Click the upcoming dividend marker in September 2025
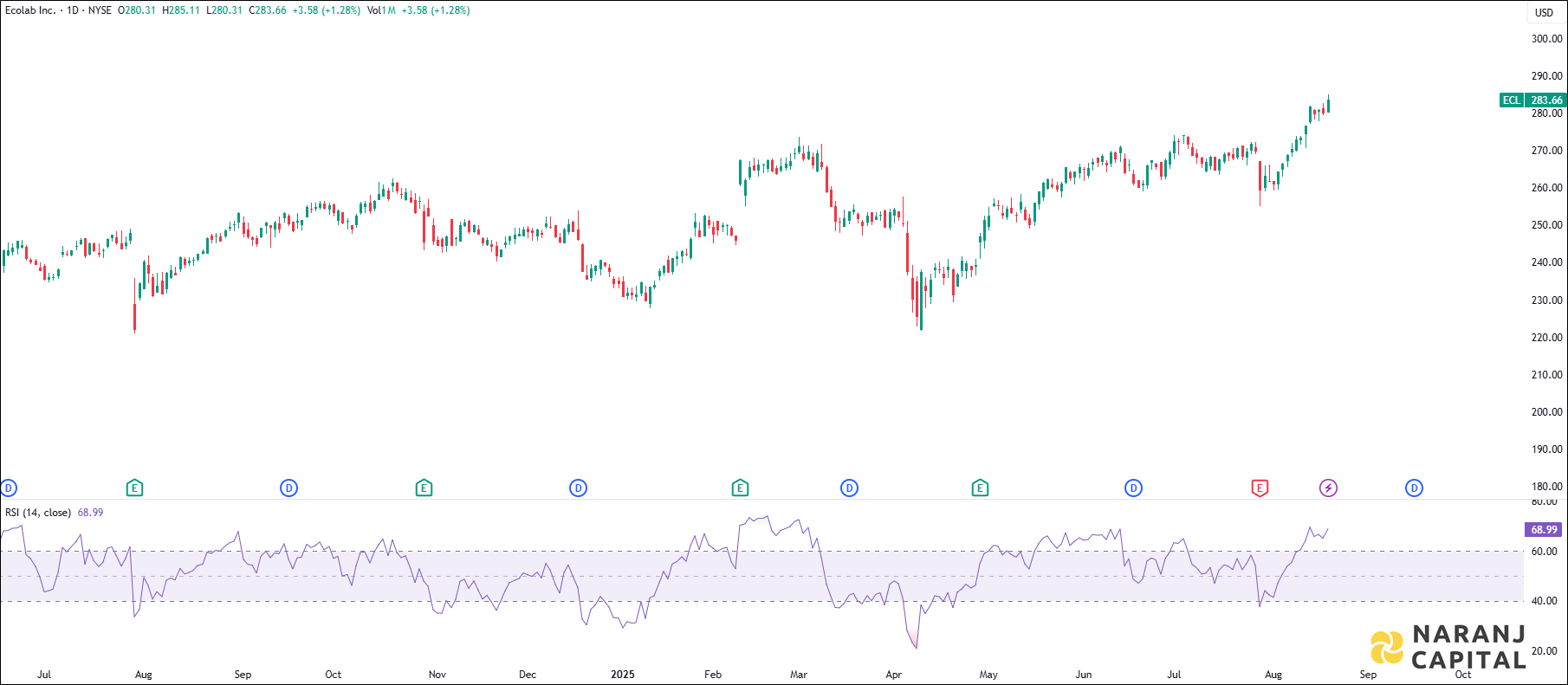 click(1414, 488)
